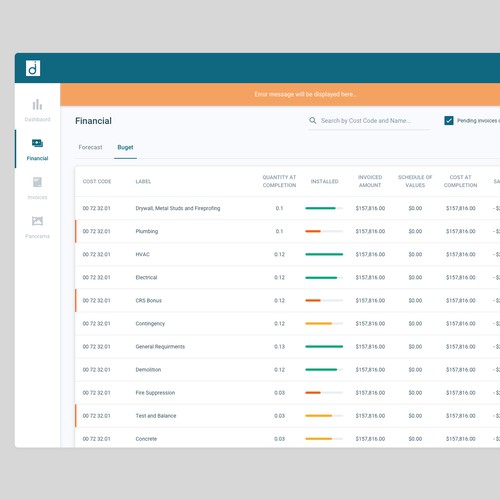The height and width of the screenshot is (500, 500).
Task: Click schedule of values in Electrical row
Action: [x=415, y=277]
